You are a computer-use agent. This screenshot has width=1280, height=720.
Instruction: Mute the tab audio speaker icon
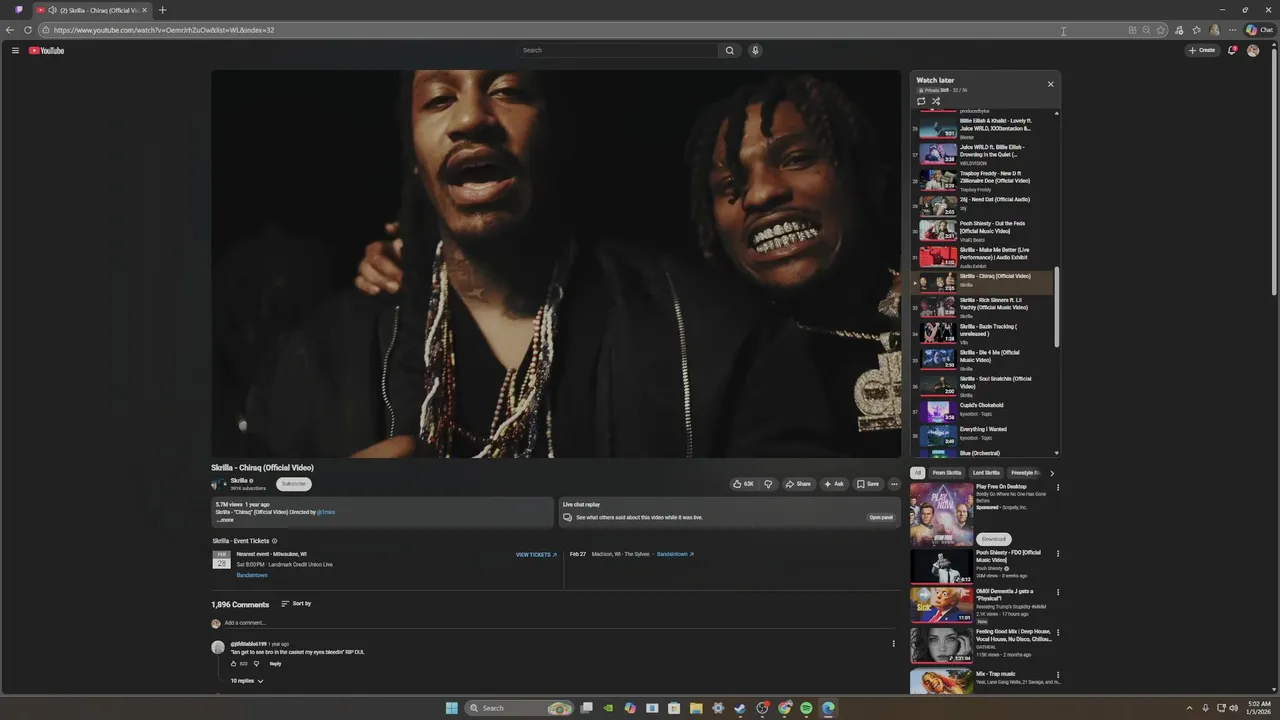click(x=52, y=10)
